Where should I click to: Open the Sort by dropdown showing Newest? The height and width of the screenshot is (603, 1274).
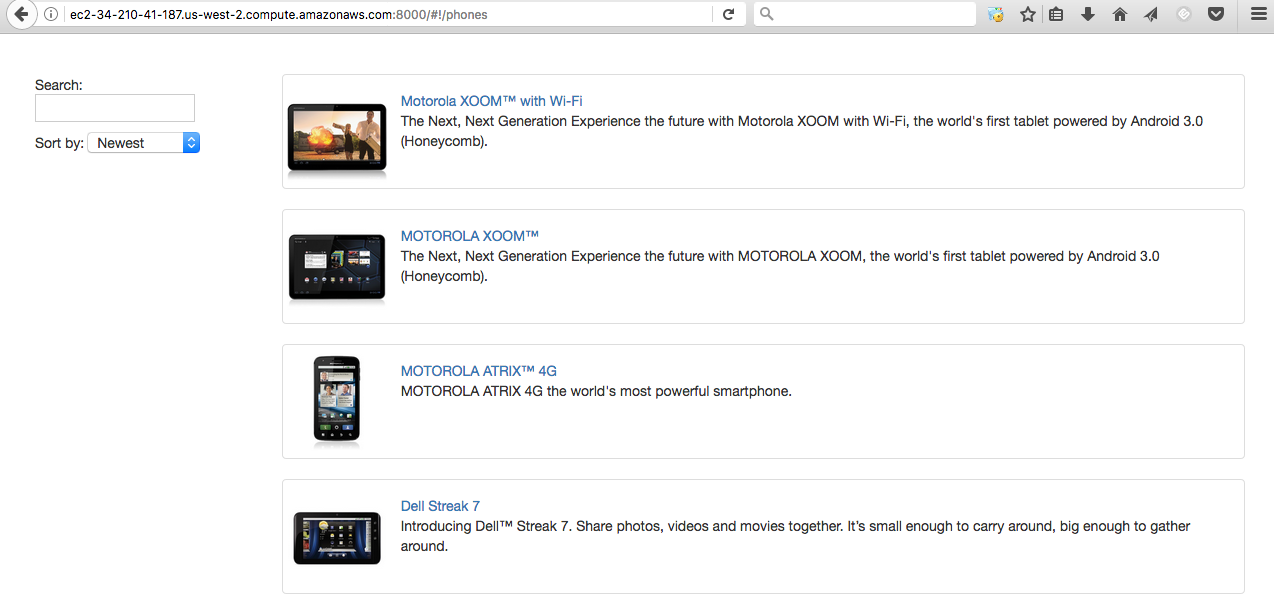144,143
